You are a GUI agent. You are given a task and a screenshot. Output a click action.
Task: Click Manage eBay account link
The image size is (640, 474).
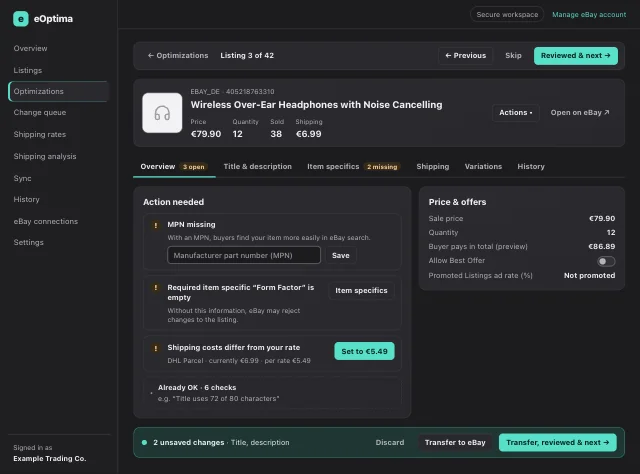click(x=589, y=15)
